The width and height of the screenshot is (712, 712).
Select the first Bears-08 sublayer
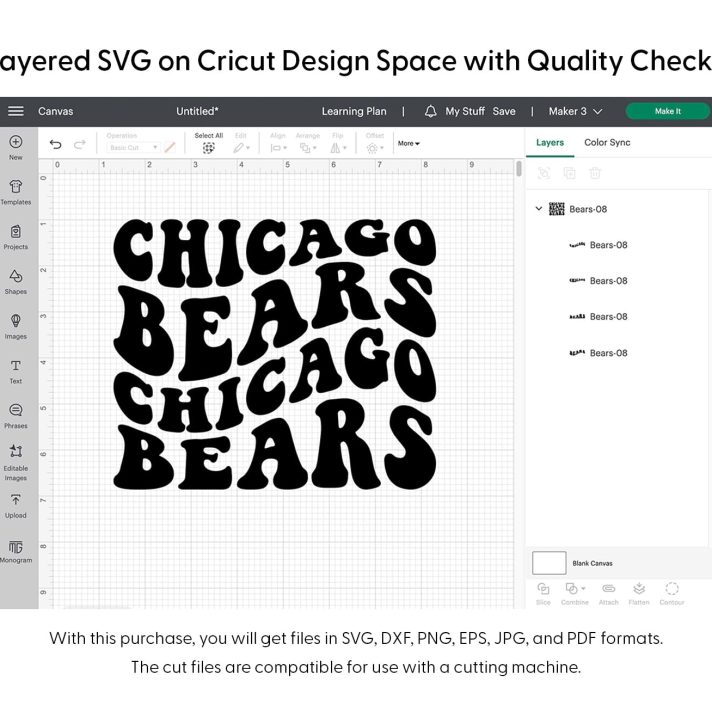point(598,245)
